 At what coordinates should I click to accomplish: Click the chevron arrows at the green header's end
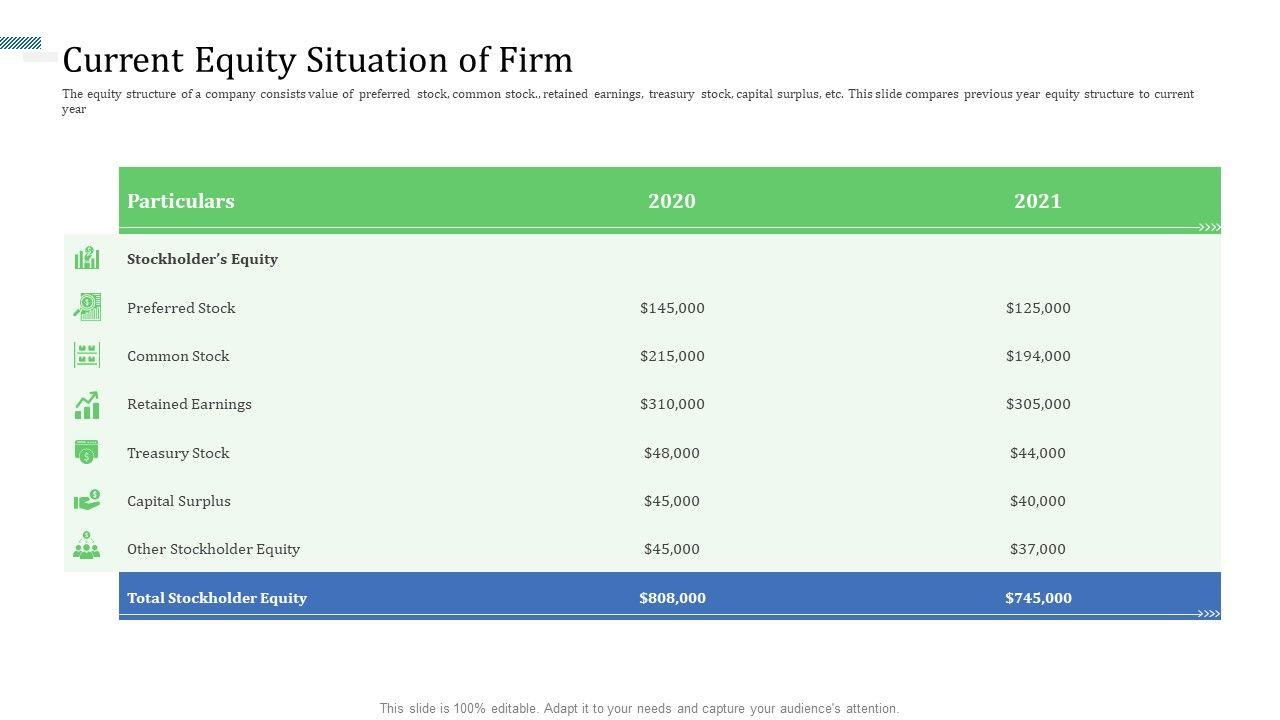pos(1210,228)
